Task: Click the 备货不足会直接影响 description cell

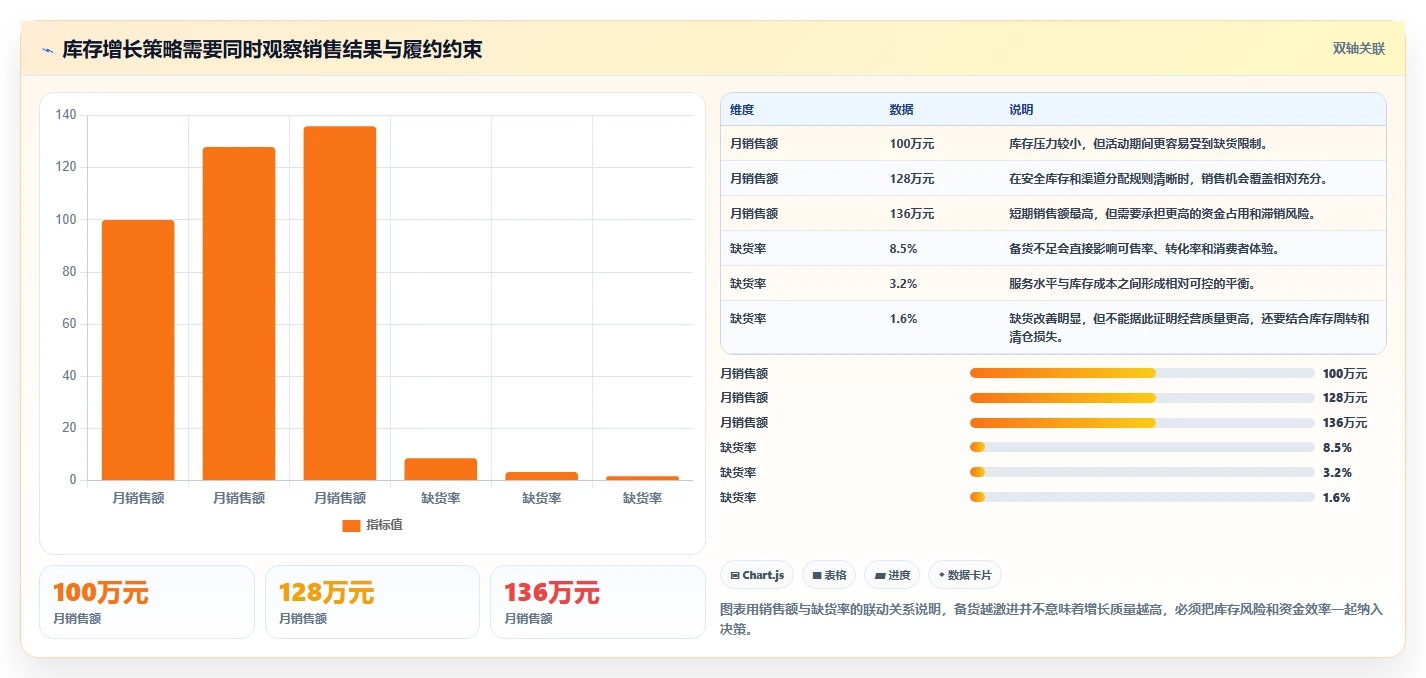Action: 1144,248
